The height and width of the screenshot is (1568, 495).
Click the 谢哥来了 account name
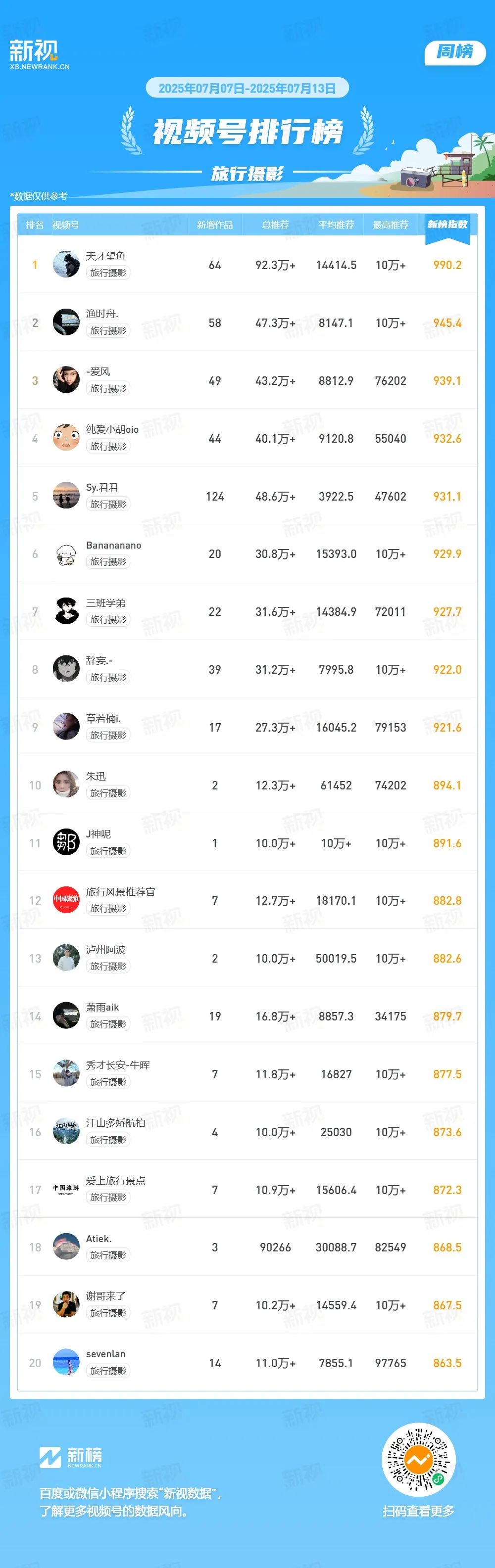tap(106, 1296)
